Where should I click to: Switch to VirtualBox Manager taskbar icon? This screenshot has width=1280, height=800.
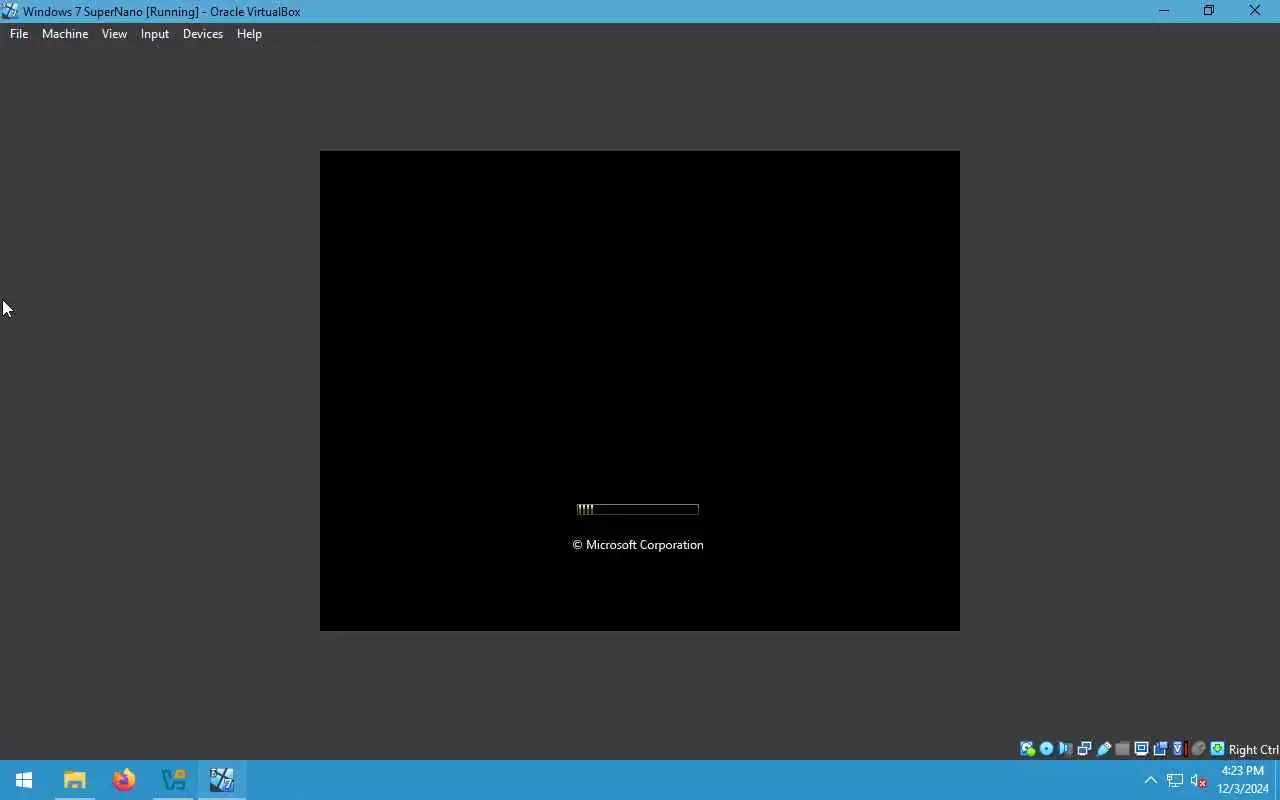click(x=173, y=780)
